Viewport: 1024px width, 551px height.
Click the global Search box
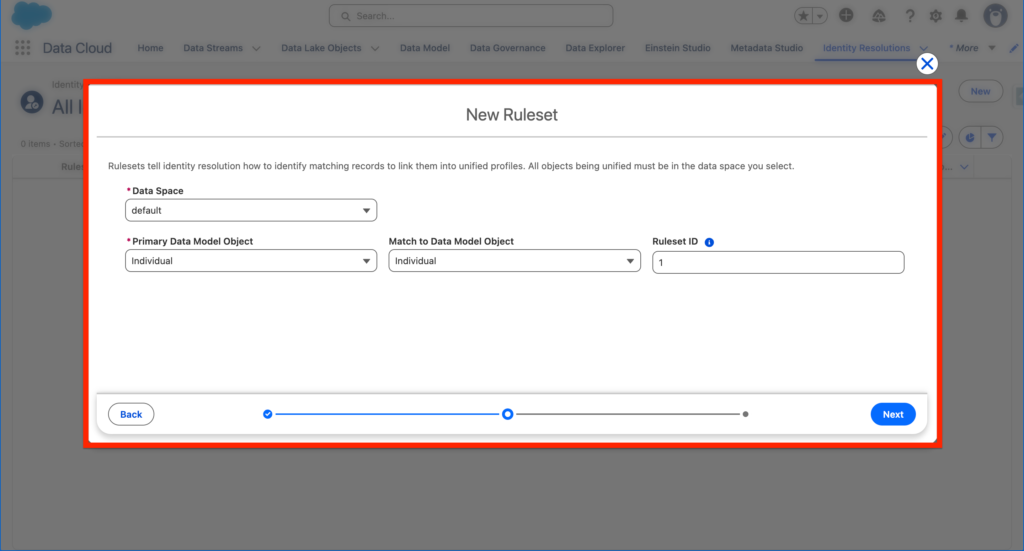click(471, 16)
